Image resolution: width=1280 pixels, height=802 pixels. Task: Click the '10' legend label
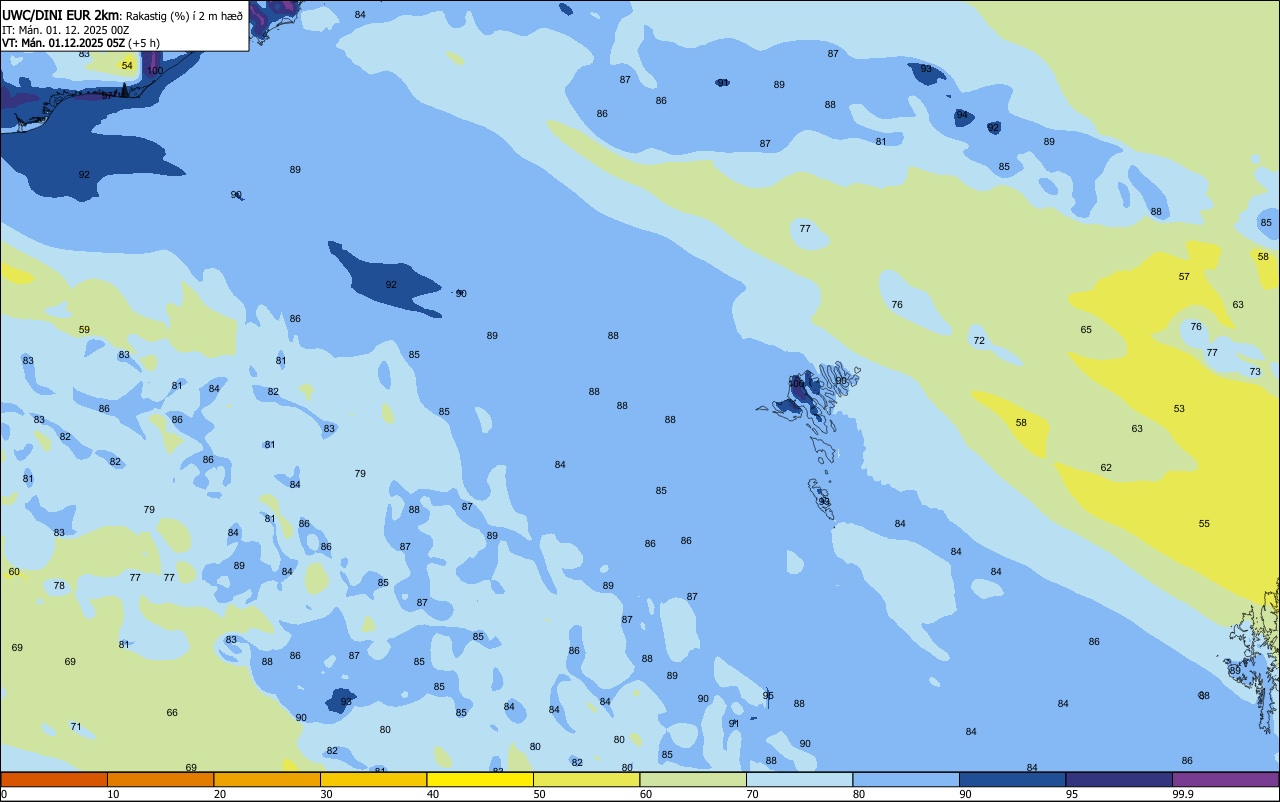click(113, 794)
